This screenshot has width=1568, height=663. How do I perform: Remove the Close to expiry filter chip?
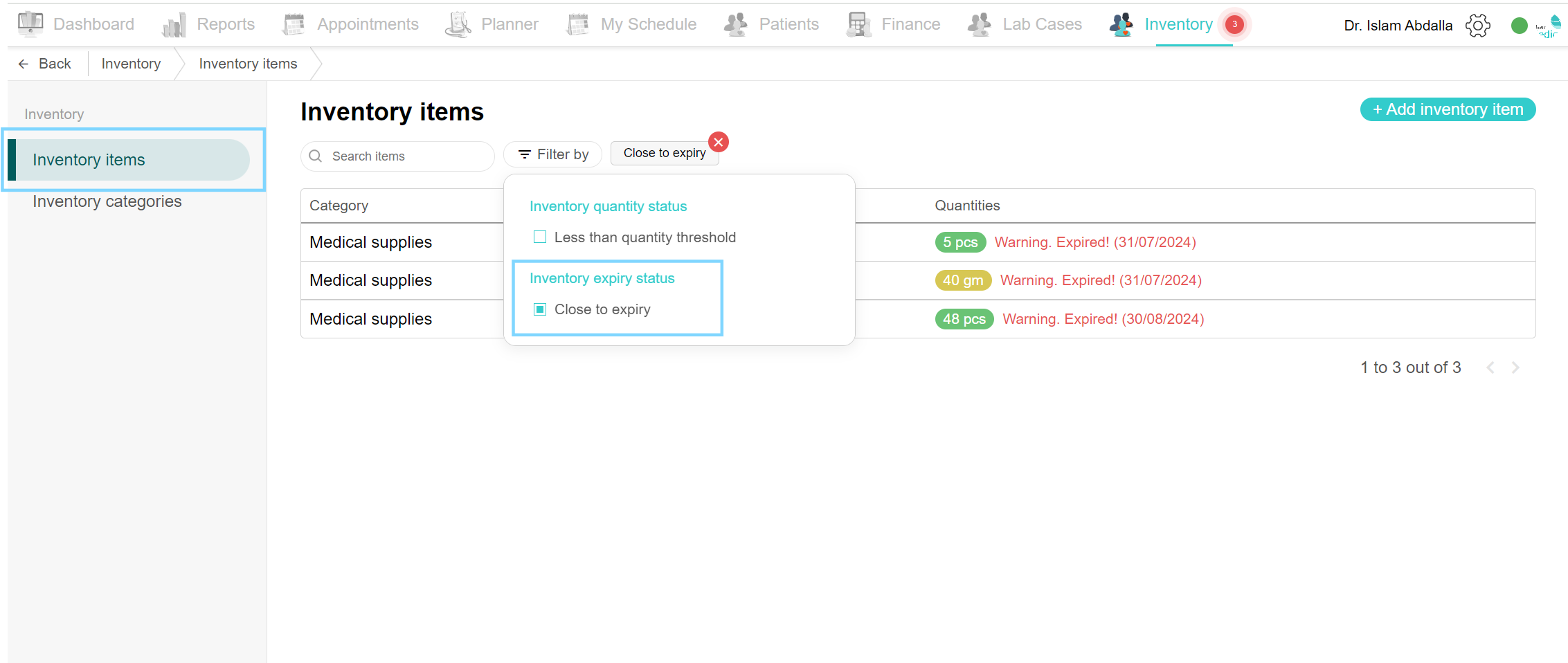[x=719, y=142]
